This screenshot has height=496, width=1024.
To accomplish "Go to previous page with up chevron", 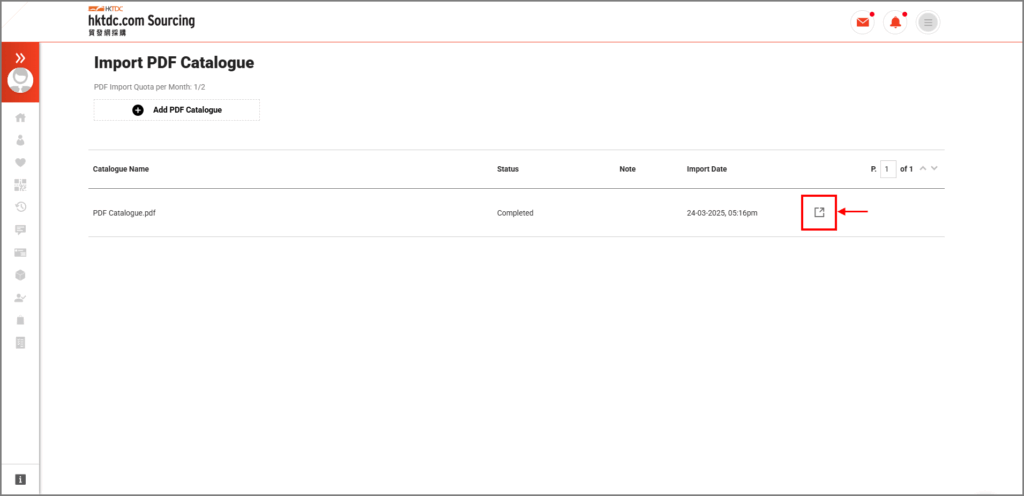I will pyautogui.click(x=923, y=169).
